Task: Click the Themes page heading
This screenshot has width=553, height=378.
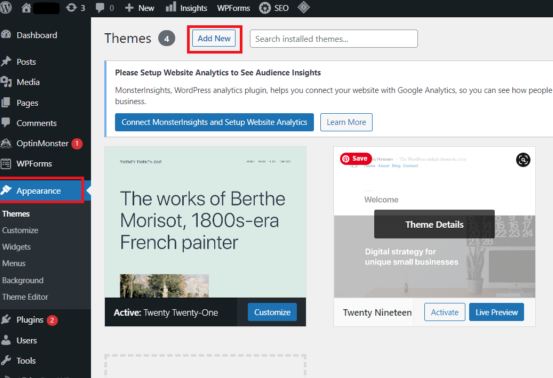Action: [x=128, y=38]
